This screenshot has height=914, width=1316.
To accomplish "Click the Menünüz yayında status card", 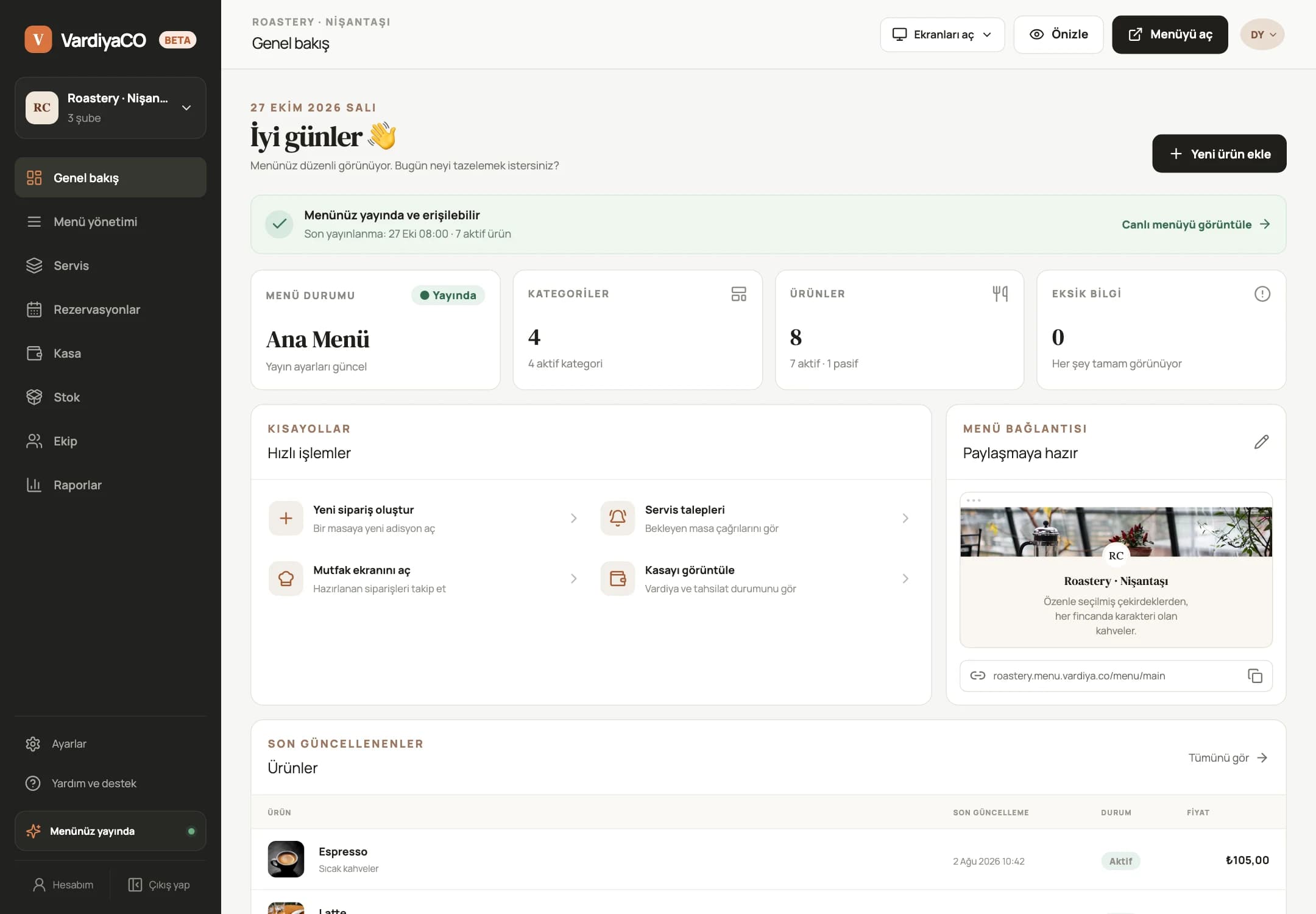I will click(110, 831).
